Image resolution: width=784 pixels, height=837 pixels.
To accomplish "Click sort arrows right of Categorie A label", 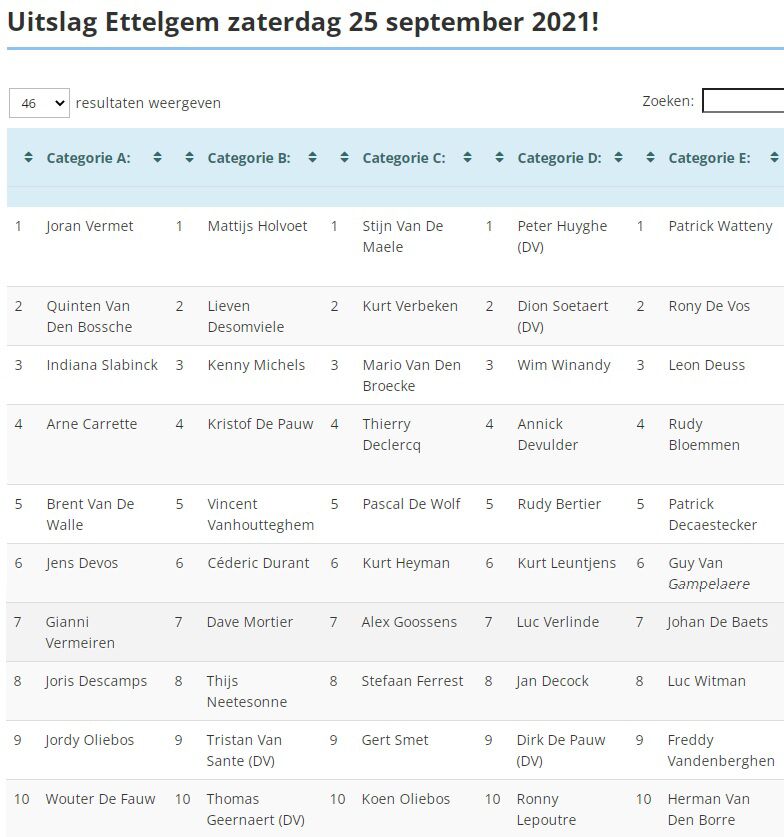I will 157,157.
